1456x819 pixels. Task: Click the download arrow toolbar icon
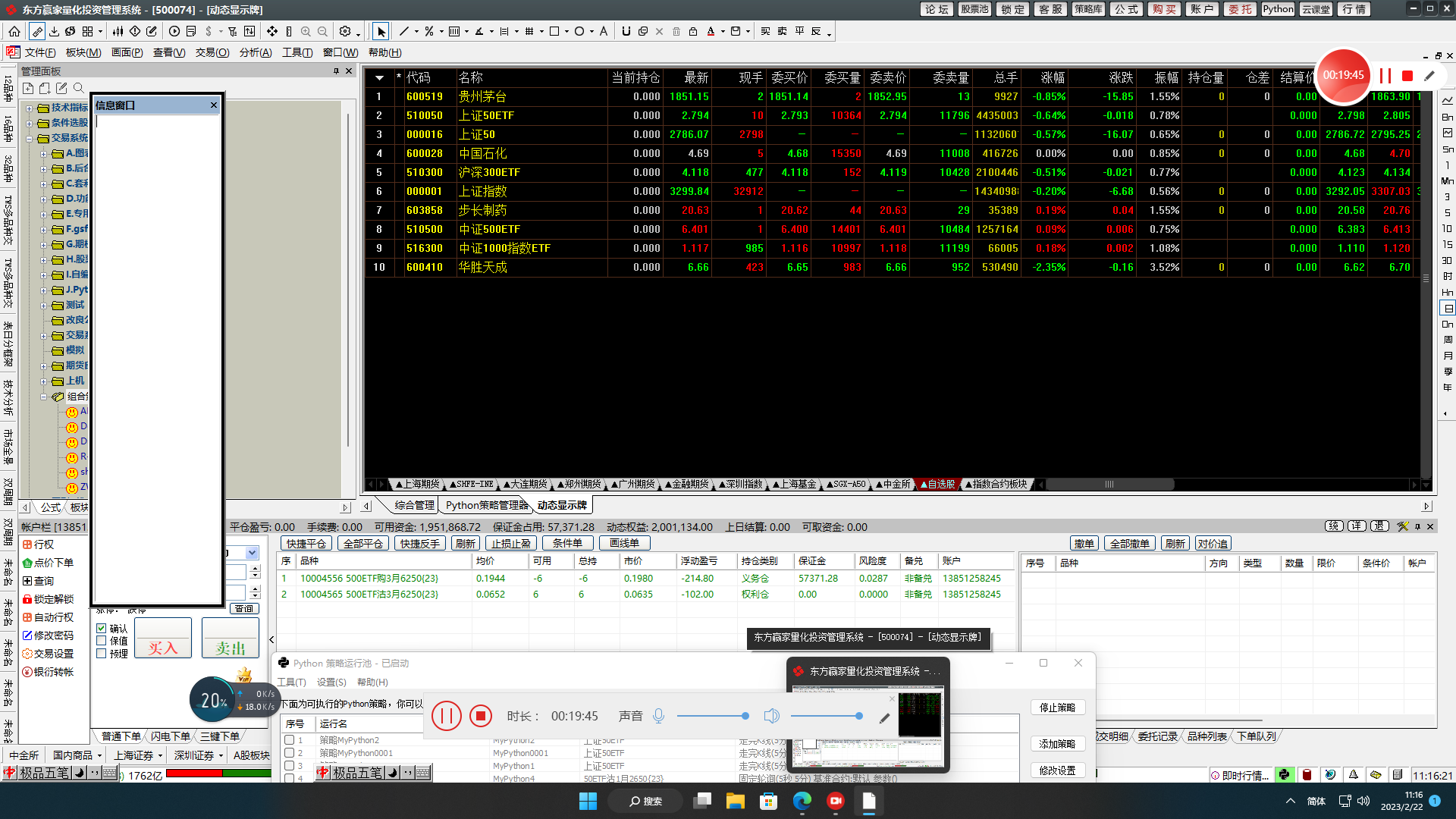pyautogui.click(x=54, y=31)
